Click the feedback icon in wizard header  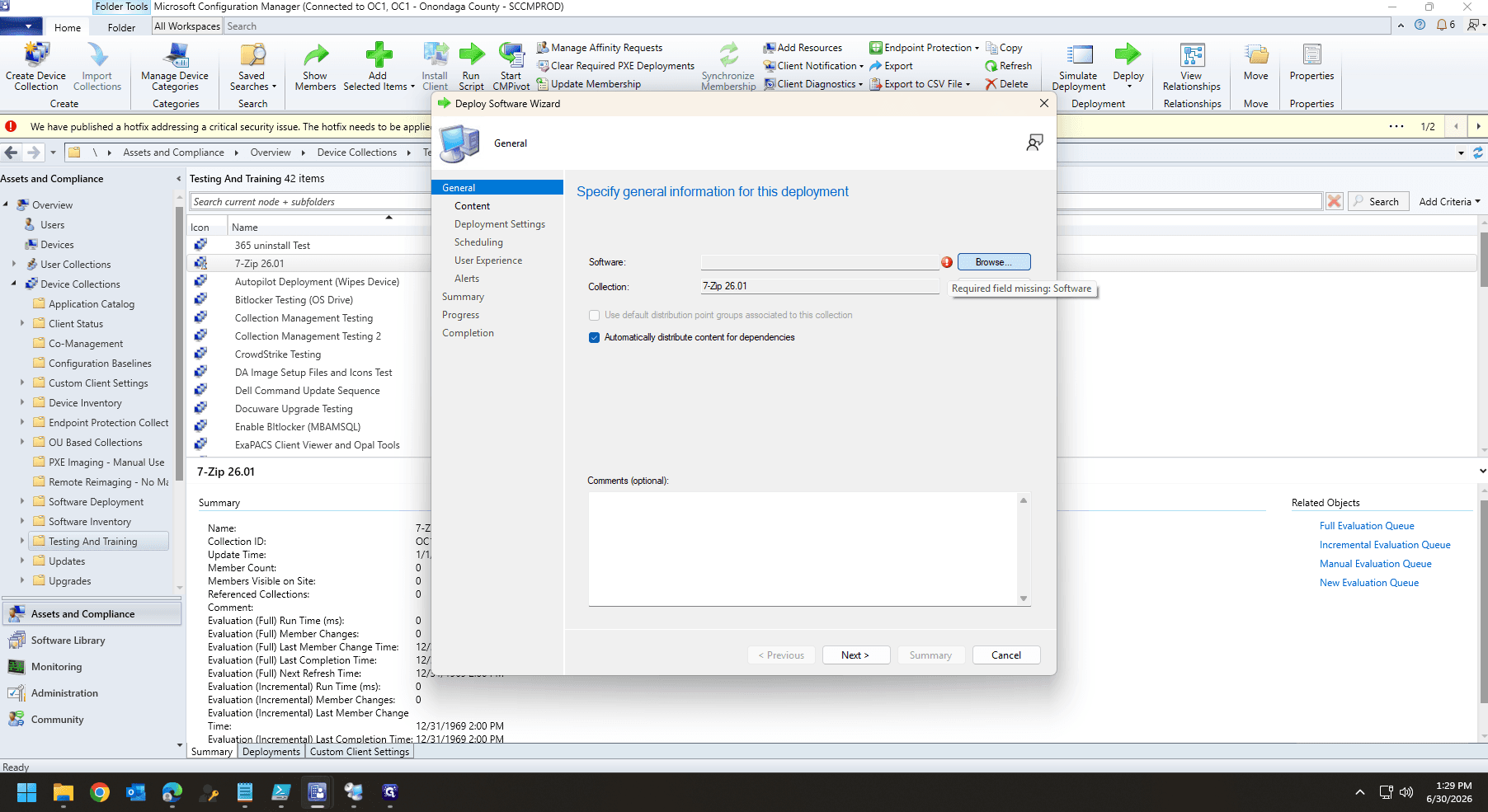[x=1034, y=143]
